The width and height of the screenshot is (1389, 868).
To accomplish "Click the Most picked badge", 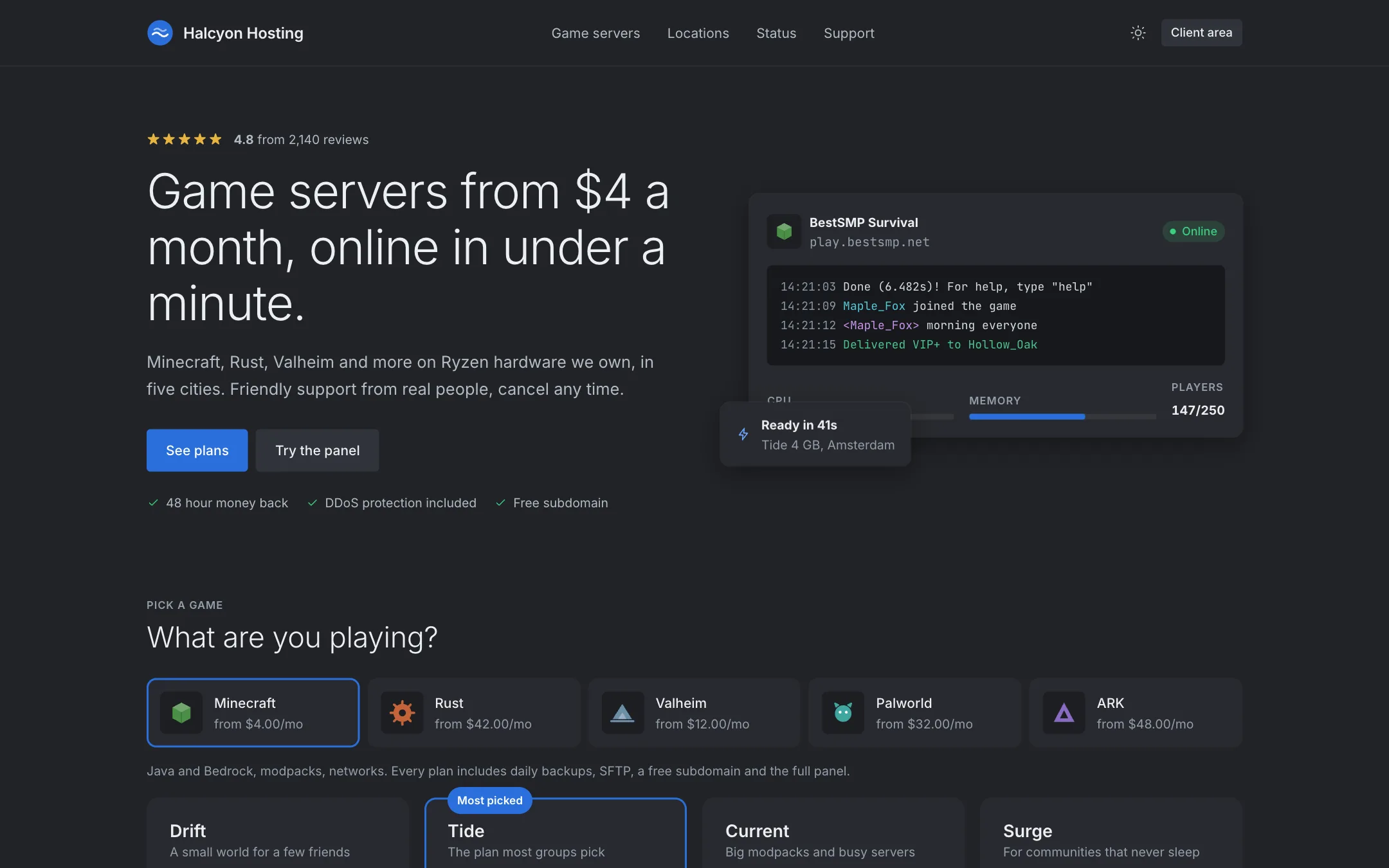I will pos(489,800).
